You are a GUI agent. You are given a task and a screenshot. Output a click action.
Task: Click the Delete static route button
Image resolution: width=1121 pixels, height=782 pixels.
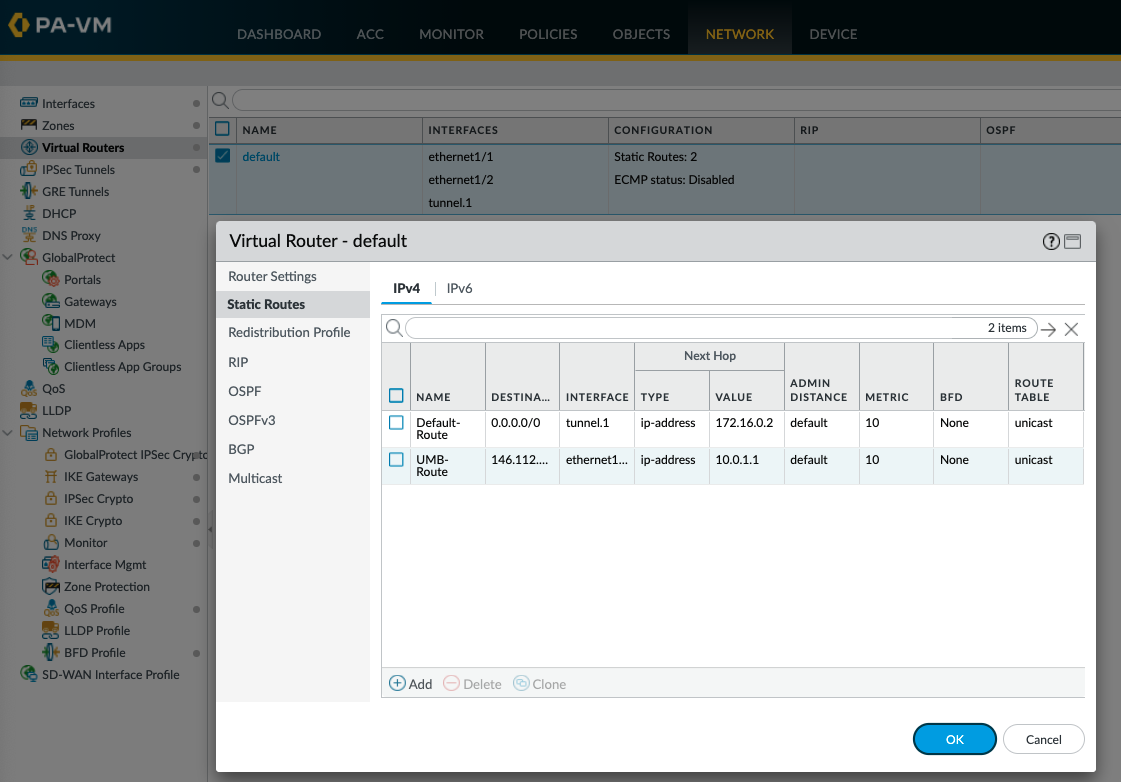[472, 684]
